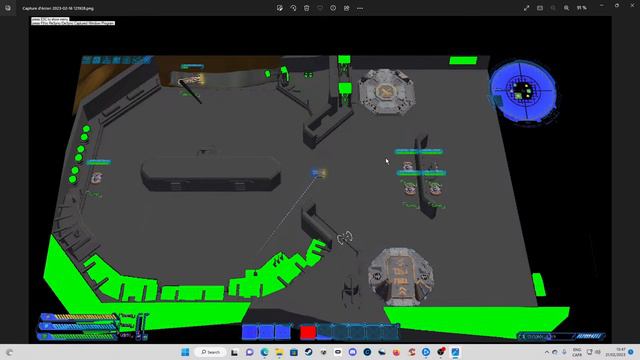Click the Photos app icon next to the filename
The width and height of the screenshot is (640, 360).
click(8, 8)
